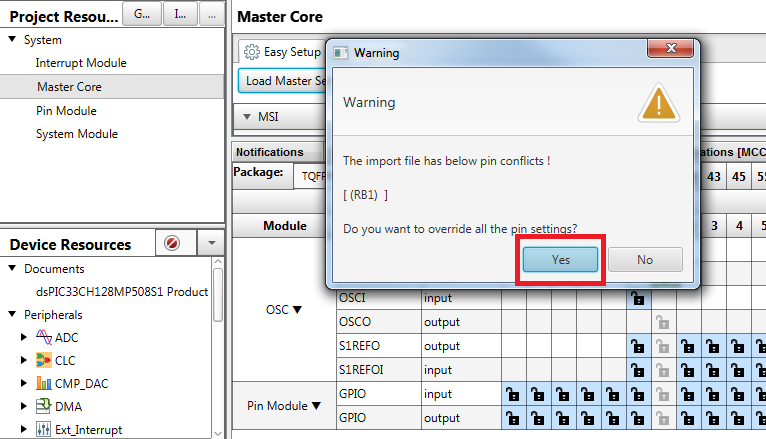Viewport: 766px width, 439px height.
Task: Click the CLC peripheral icon
Action: 44,360
